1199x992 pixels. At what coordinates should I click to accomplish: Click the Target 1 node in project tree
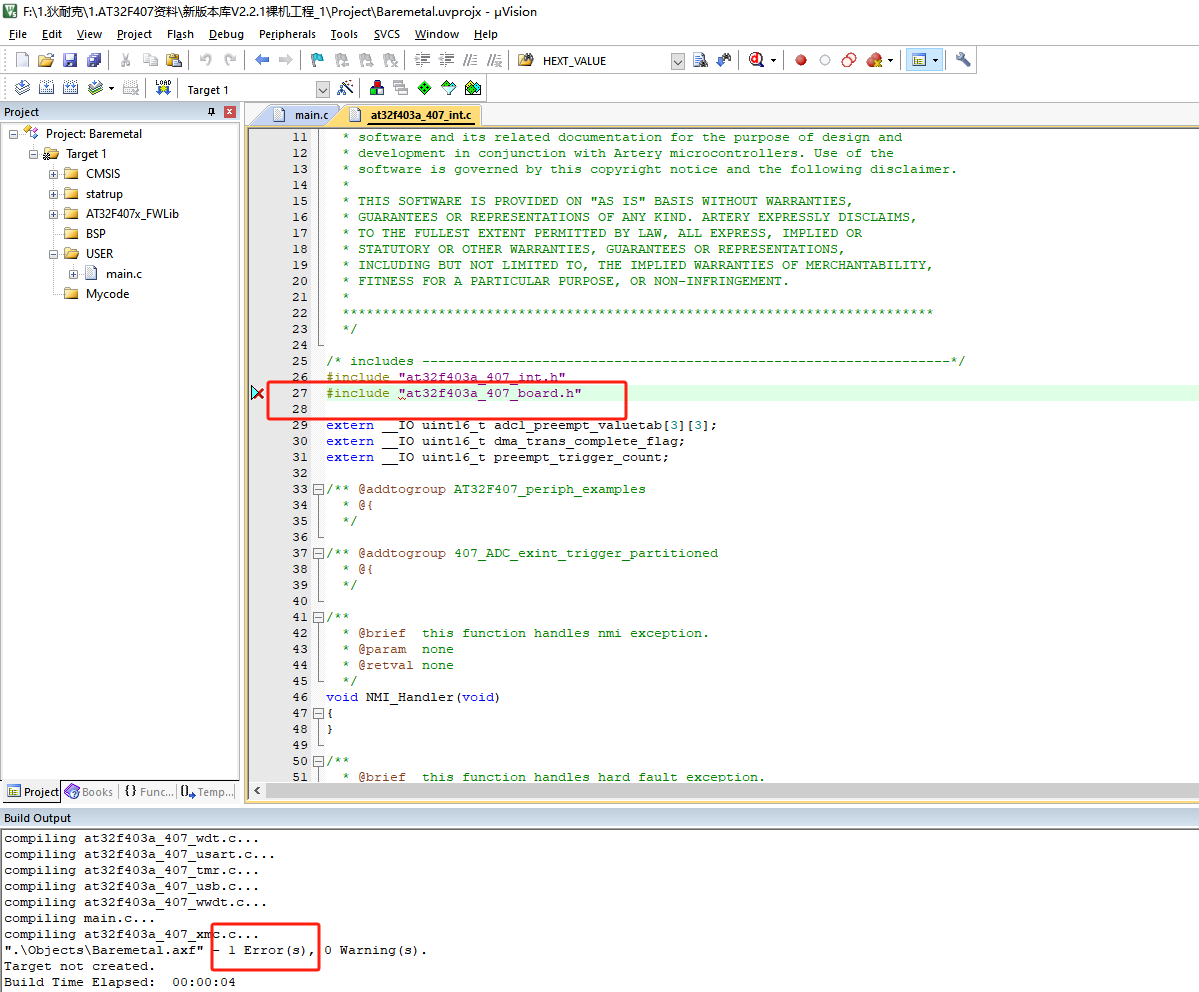(86, 154)
